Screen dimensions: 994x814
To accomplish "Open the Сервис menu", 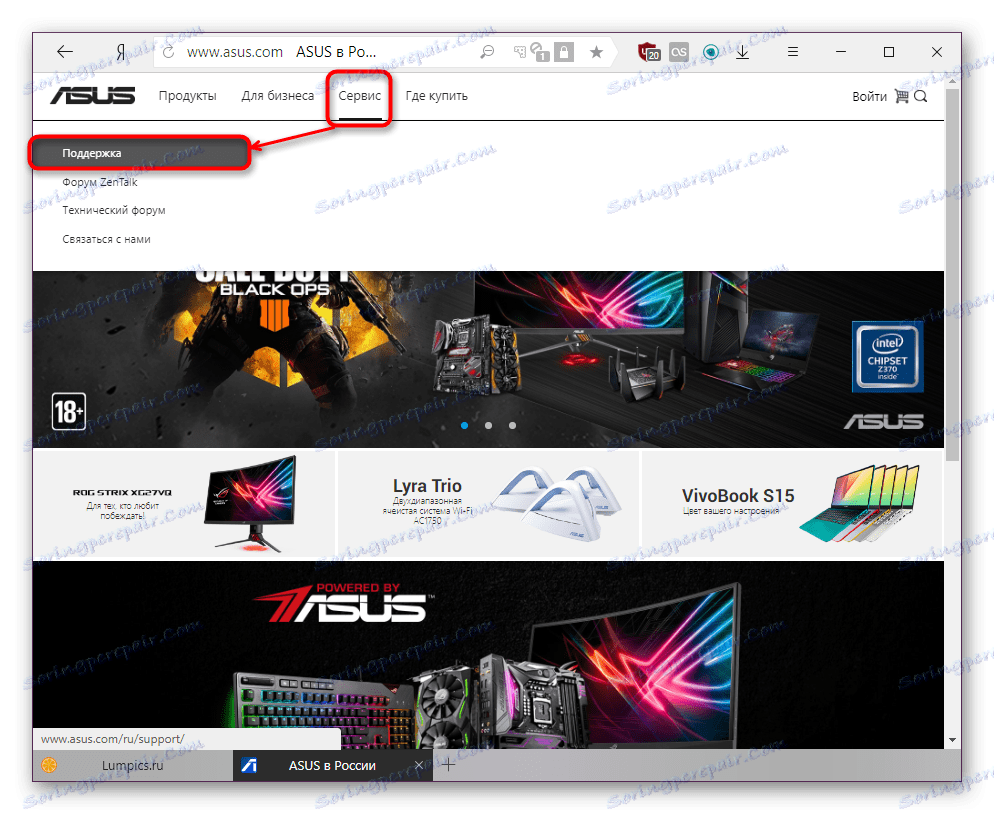I will (359, 96).
